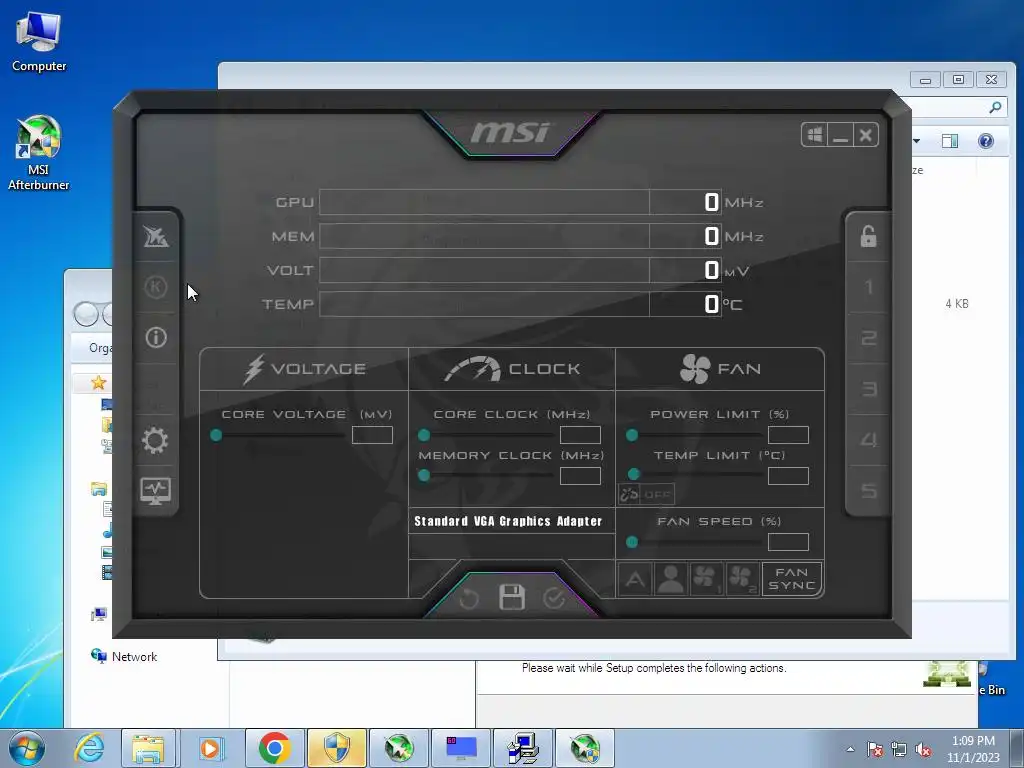Viewport: 1024px width, 768px height.
Task: Close the MSI Afterburner window
Action: click(866, 135)
